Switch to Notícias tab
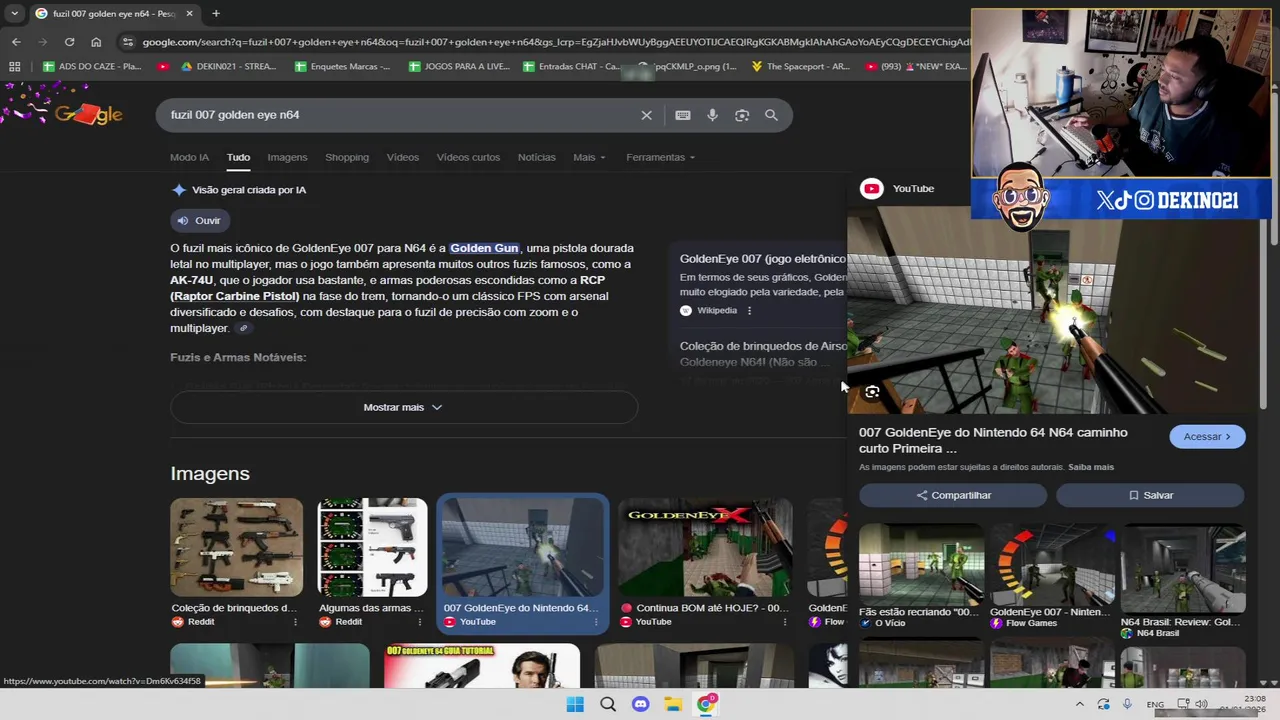This screenshot has width=1280, height=720. coord(536,157)
